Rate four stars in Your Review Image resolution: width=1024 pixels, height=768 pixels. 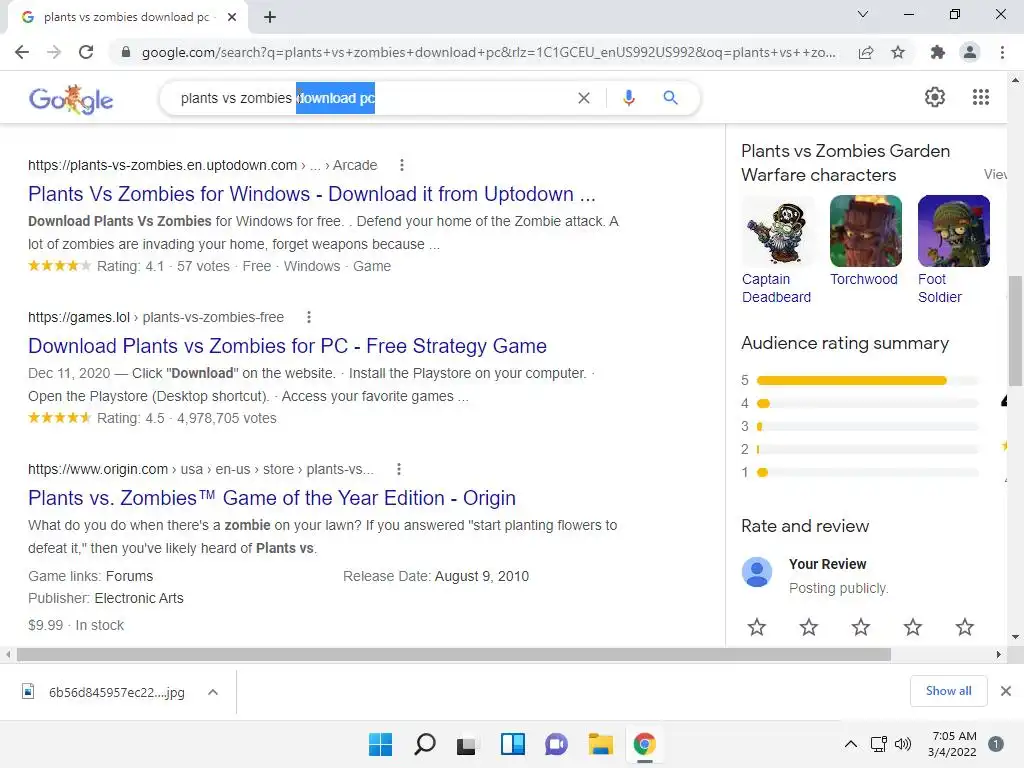click(912, 627)
